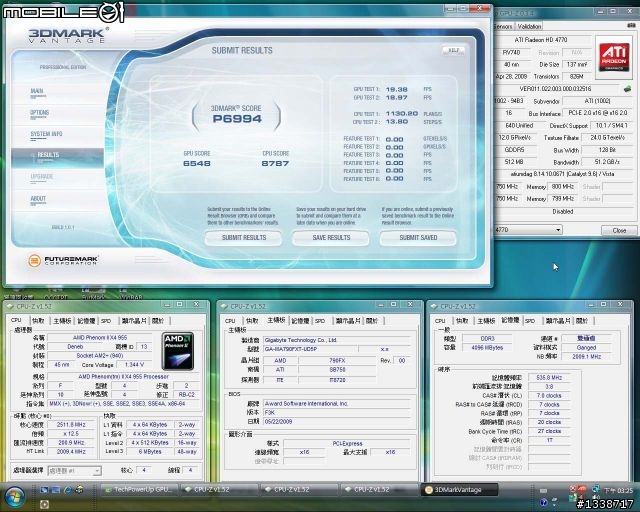The image size is (640, 512).
Task: Click the 3DMarkVantage taskbar button
Action: click(459, 490)
